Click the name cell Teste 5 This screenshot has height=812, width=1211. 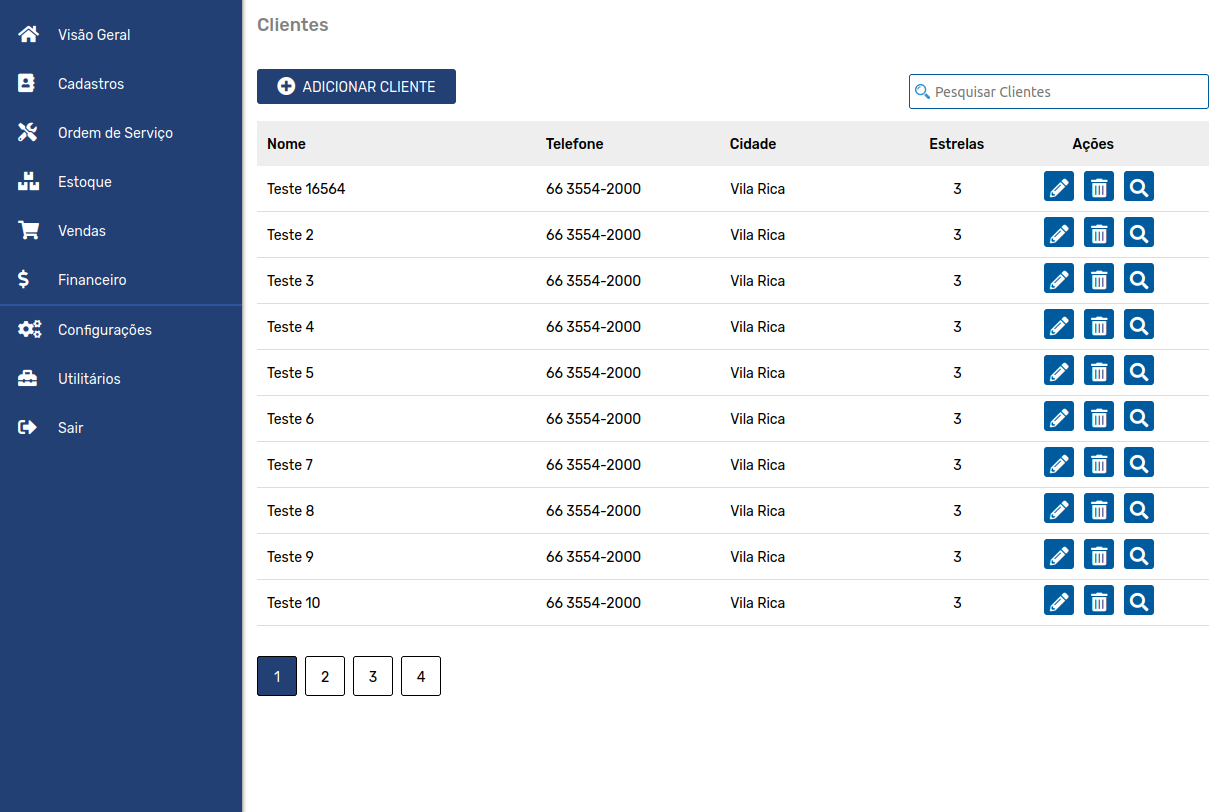pos(291,373)
